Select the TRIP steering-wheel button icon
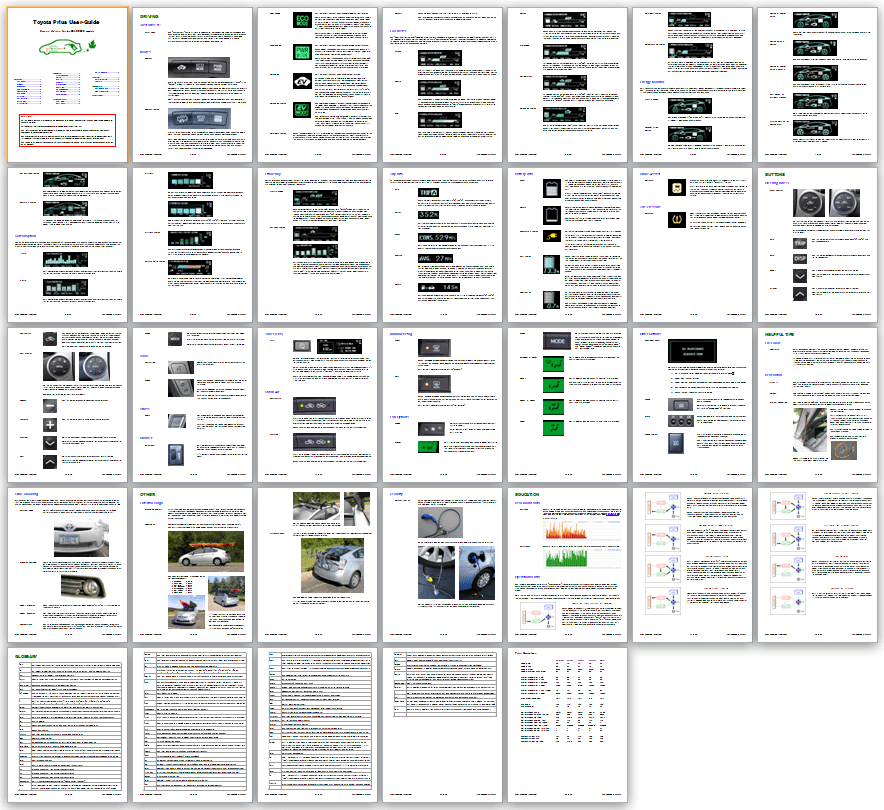Image resolution: width=884 pixels, height=810 pixels. point(800,243)
